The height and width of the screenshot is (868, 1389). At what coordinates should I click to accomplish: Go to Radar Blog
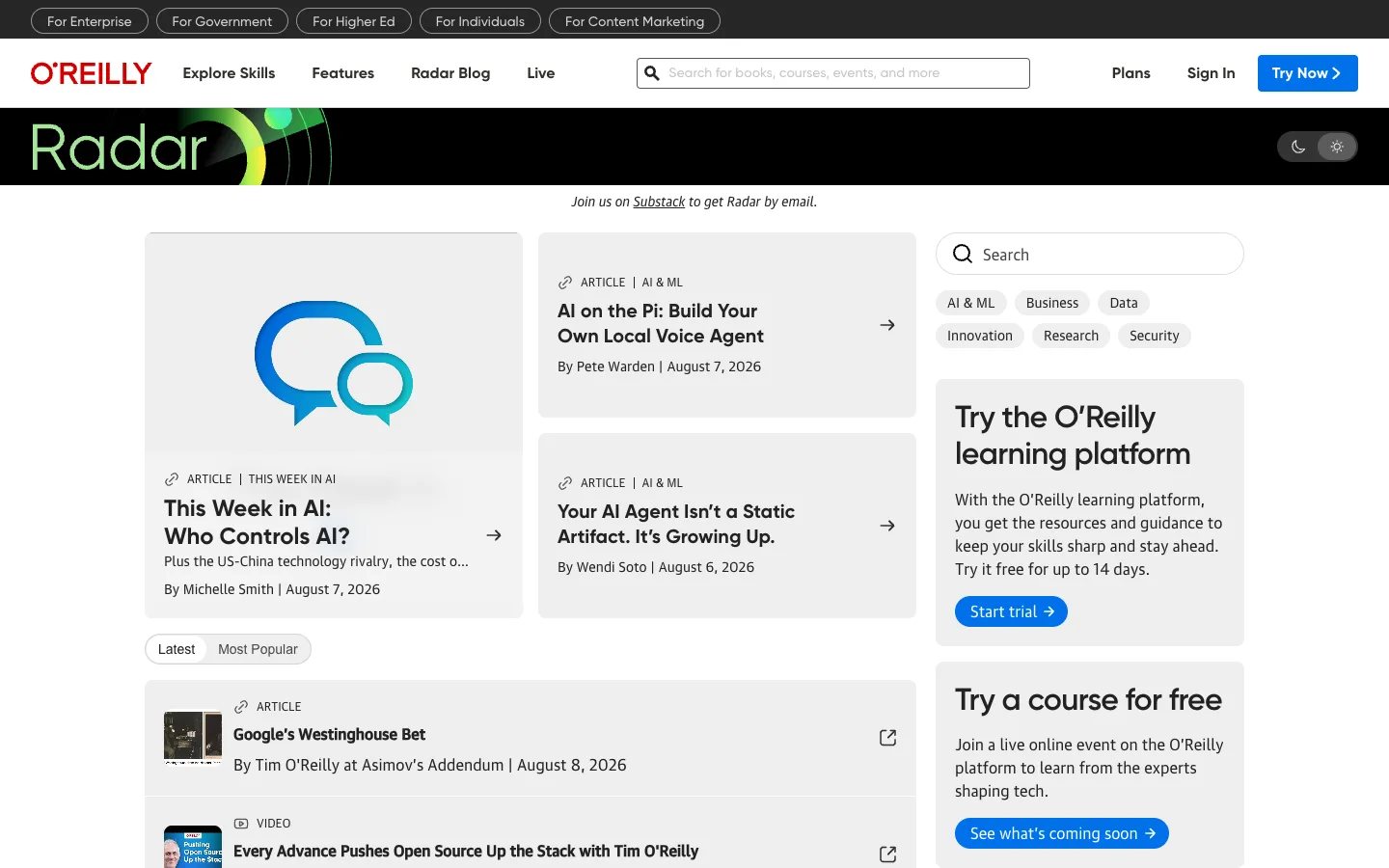click(450, 73)
